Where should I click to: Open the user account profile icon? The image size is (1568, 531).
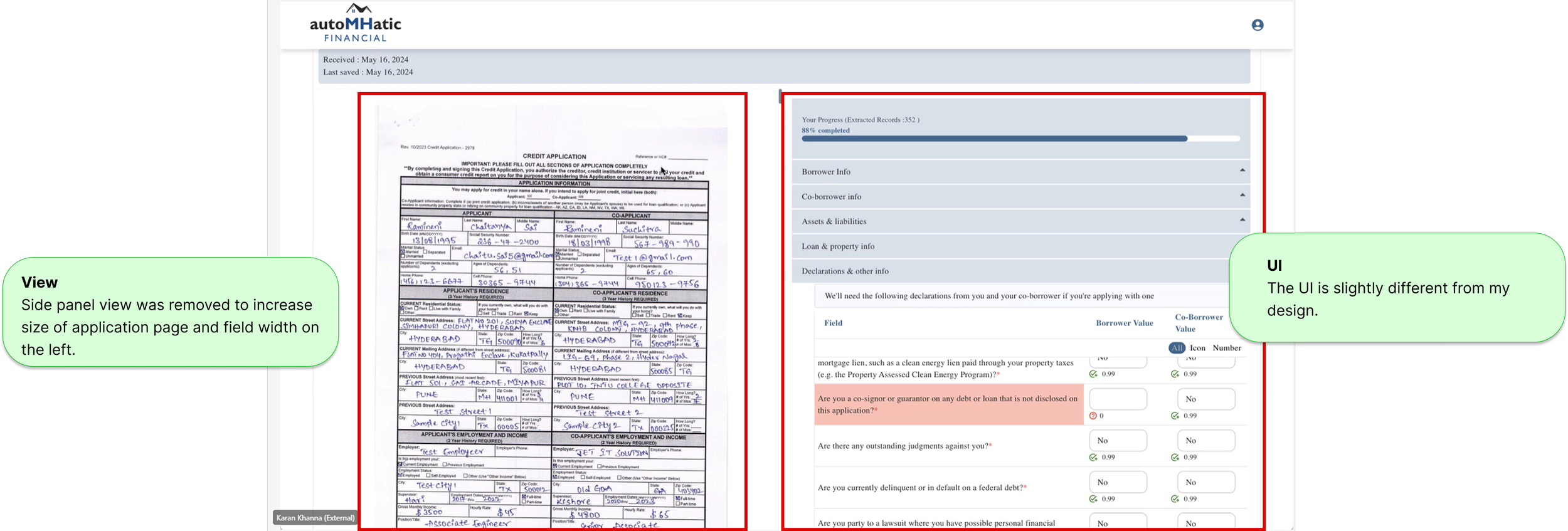coord(1257,25)
